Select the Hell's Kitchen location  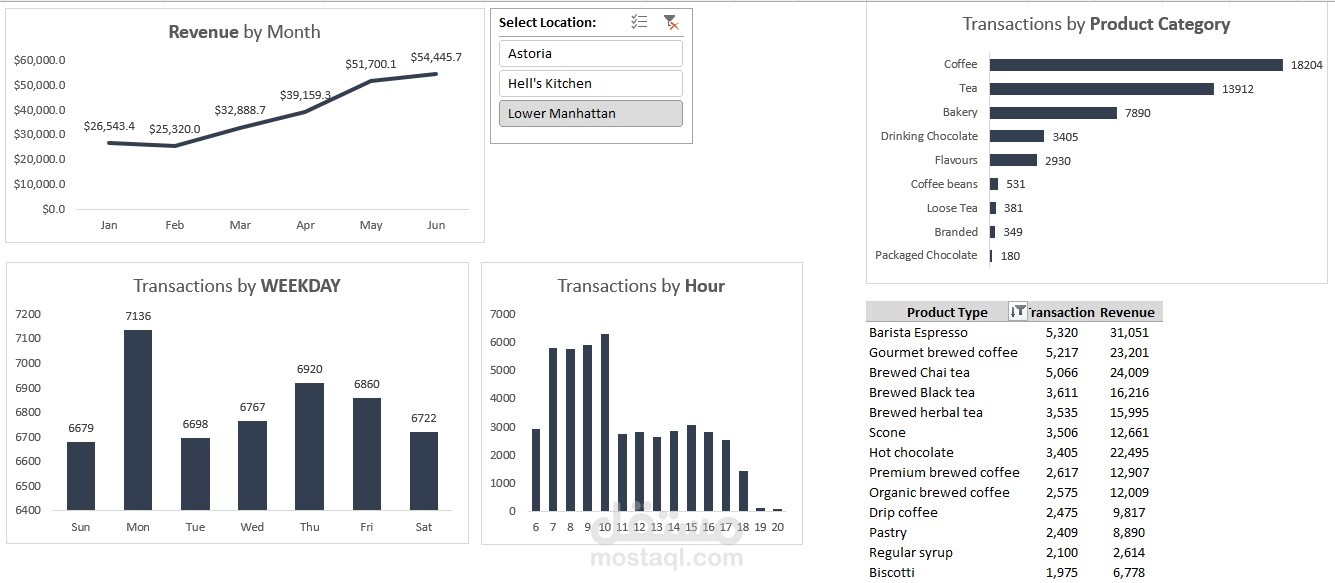(591, 83)
